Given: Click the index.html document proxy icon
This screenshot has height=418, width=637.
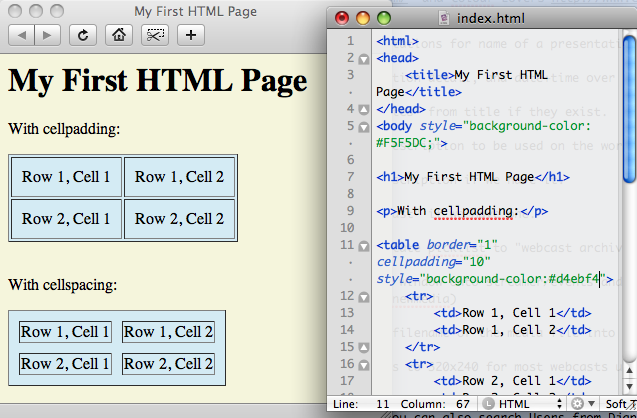Looking at the screenshot, I should coord(444,18).
